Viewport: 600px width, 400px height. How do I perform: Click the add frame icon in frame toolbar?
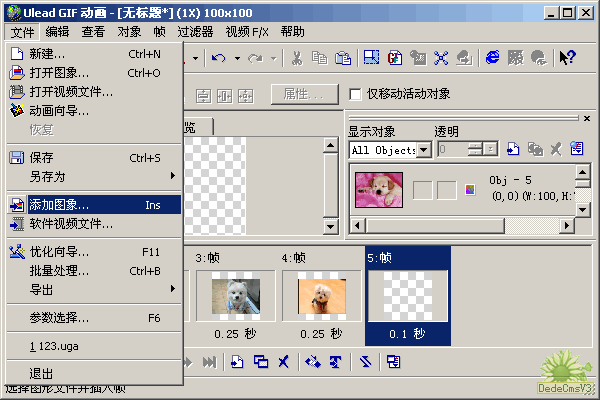[x=237, y=362]
